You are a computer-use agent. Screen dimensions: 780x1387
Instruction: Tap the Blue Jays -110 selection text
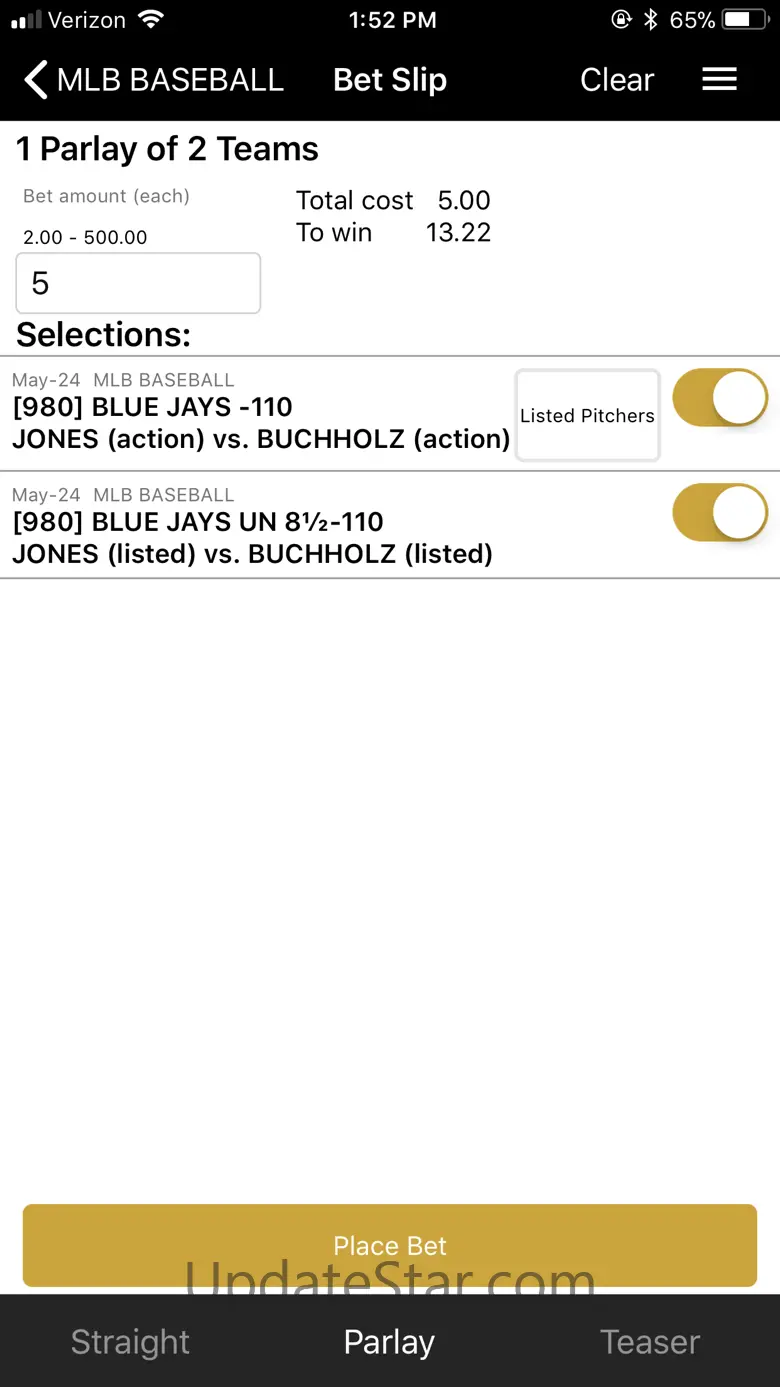click(x=153, y=407)
